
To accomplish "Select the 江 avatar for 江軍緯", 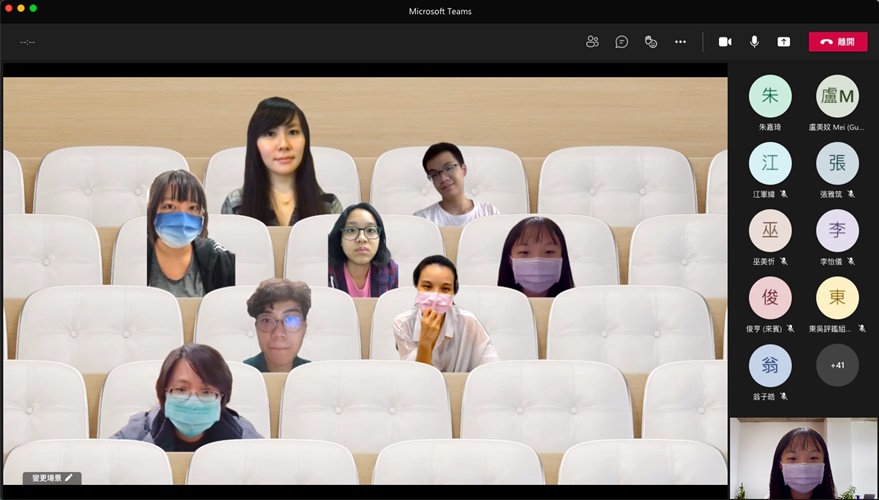I will click(x=770, y=163).
